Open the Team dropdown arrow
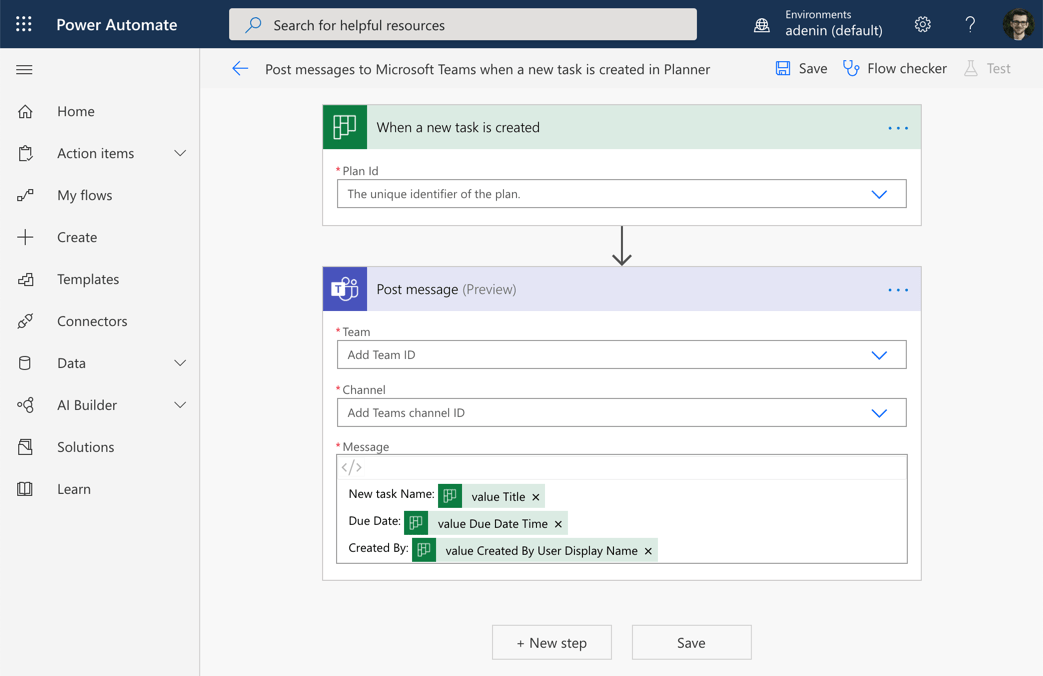 [879, 355]
